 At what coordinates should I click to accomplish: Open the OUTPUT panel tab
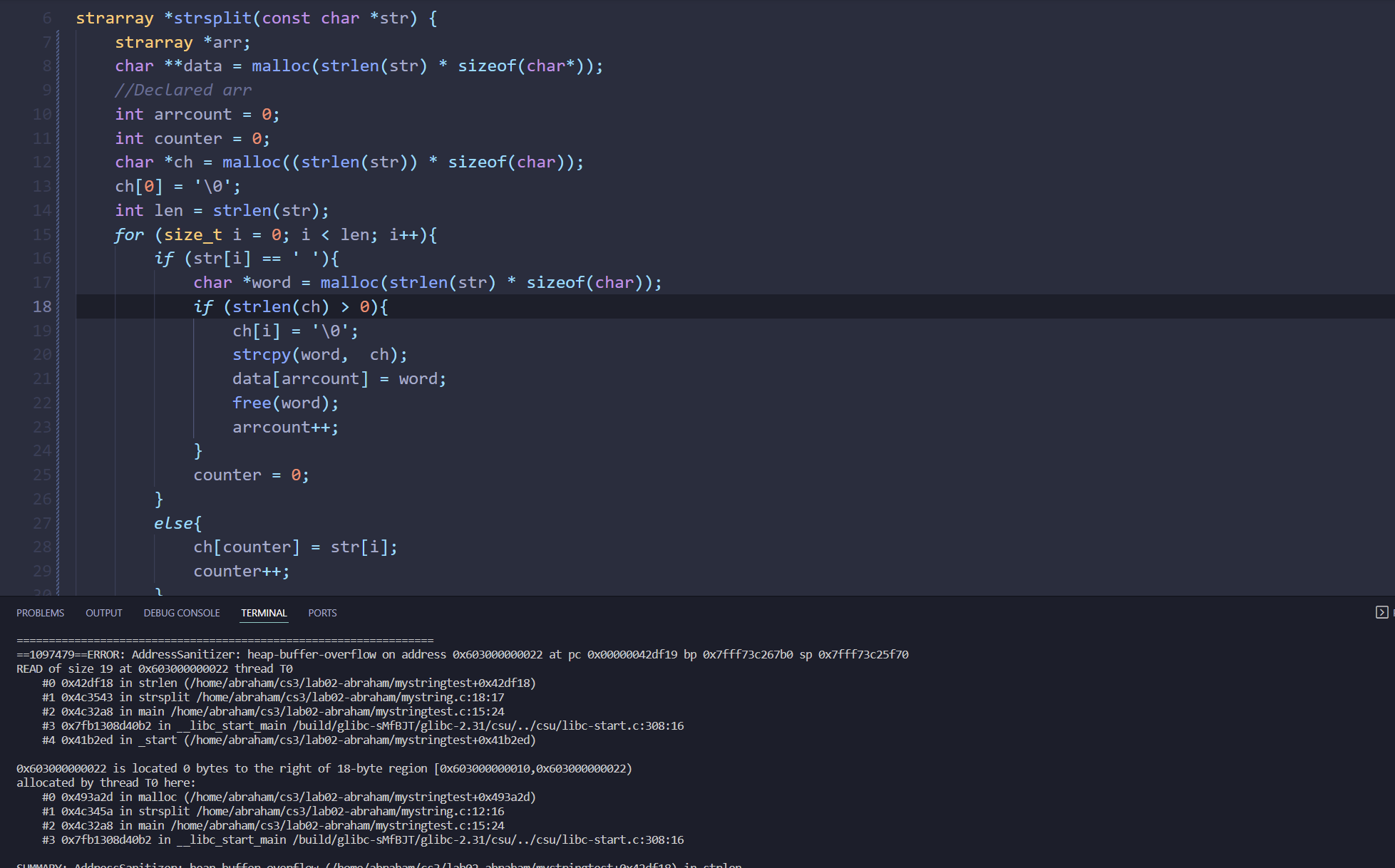pos(103,613)
